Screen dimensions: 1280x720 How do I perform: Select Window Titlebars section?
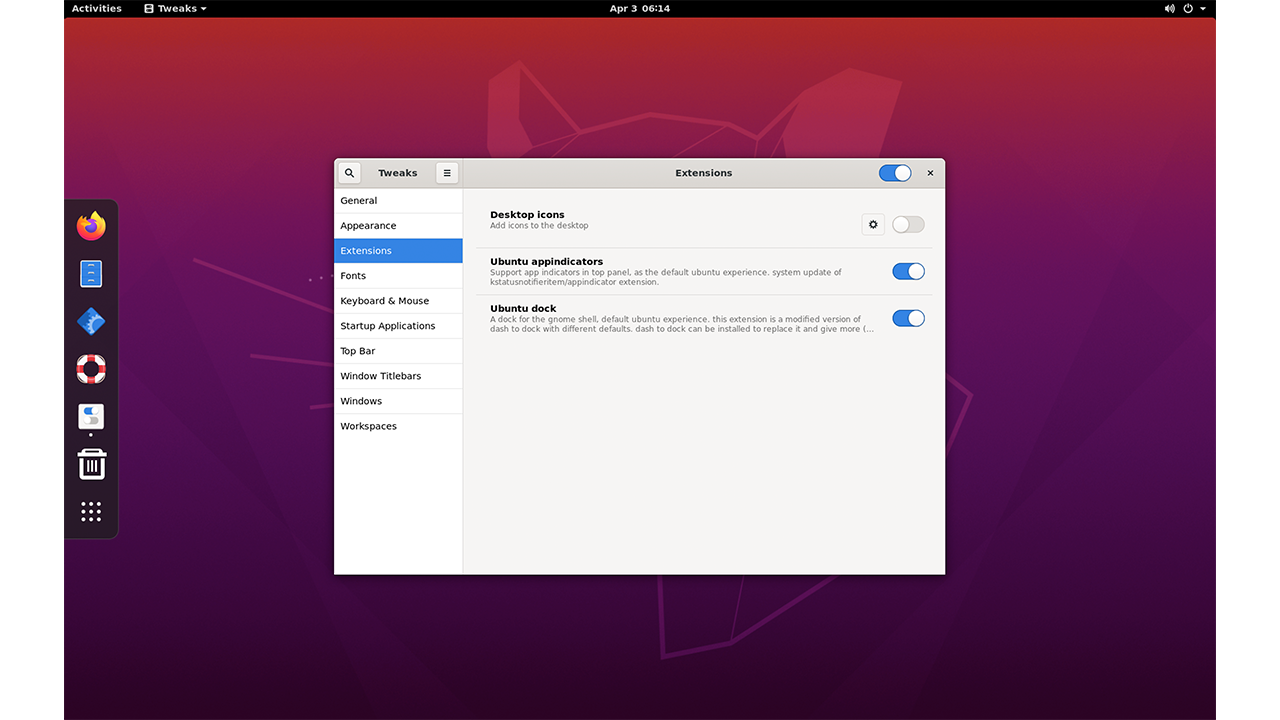point(398,376)
